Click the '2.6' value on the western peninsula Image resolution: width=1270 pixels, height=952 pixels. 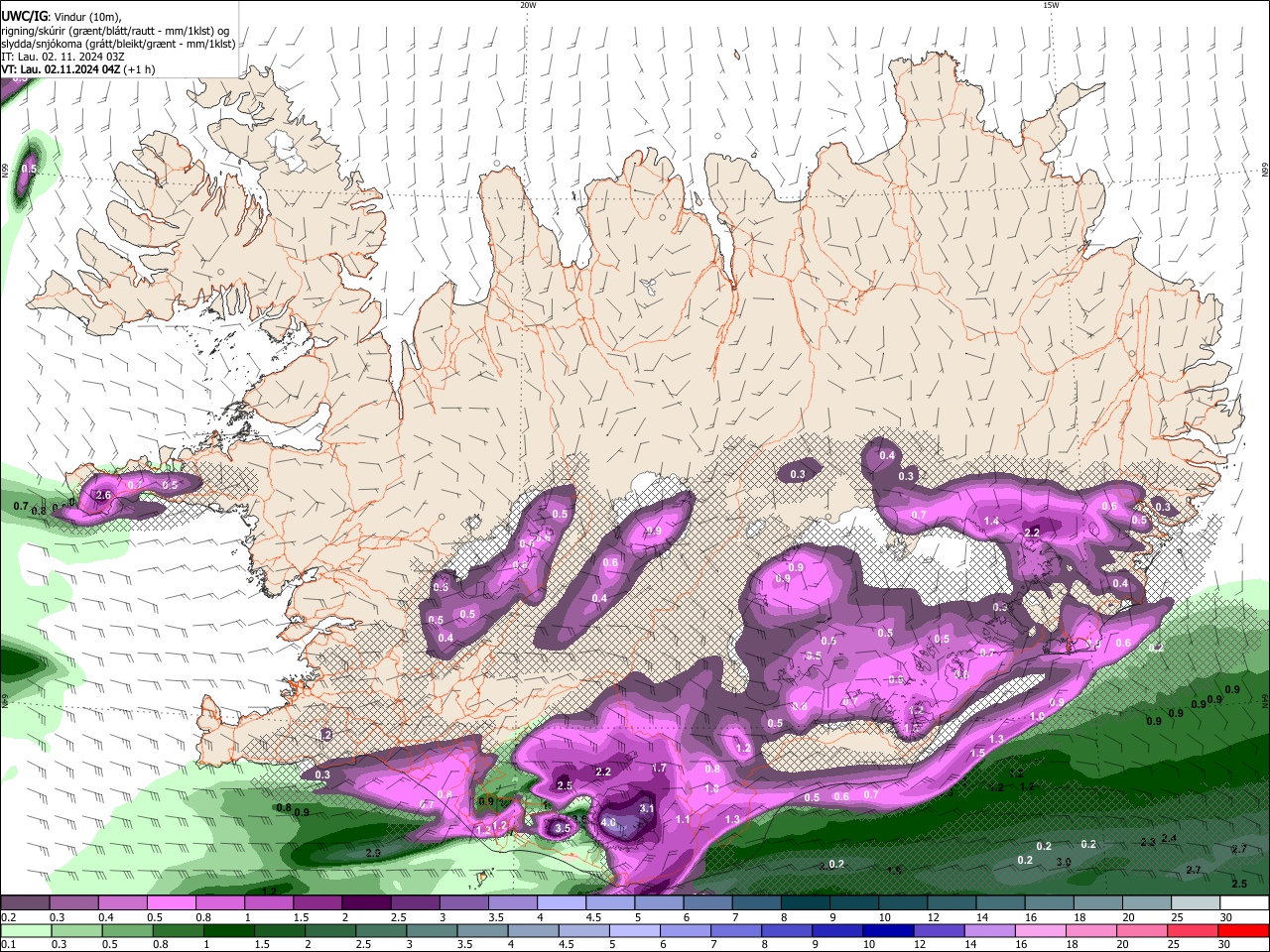pyautogui.click(x=103, y=495)
